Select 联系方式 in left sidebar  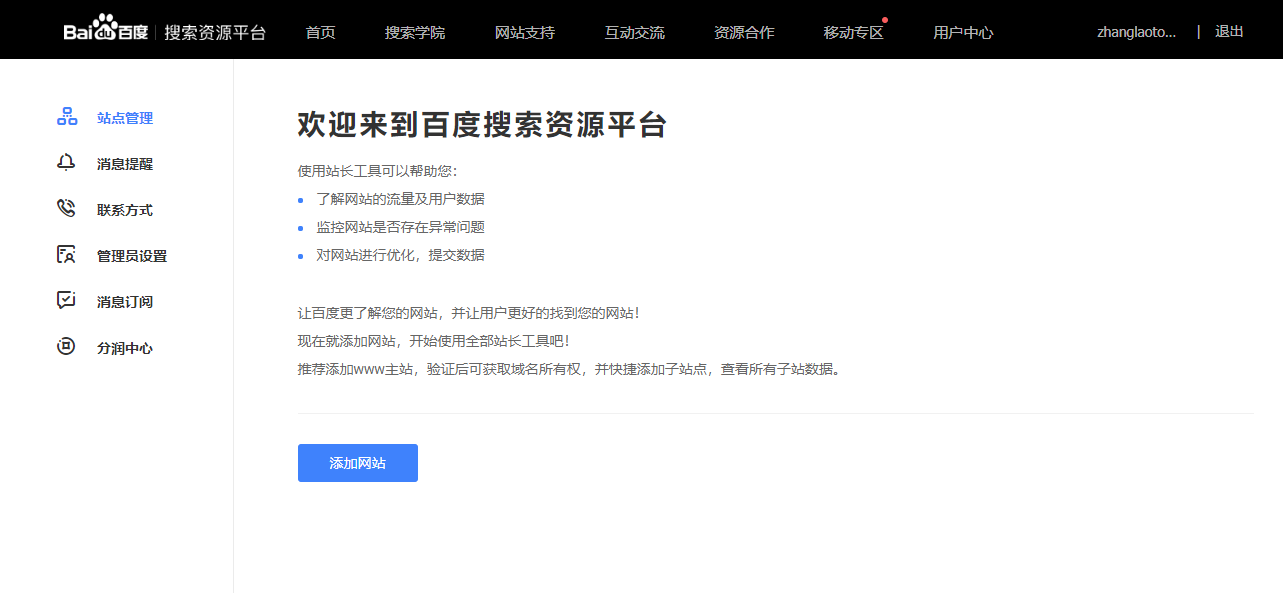pyautogui.click(x=125, y=210)
